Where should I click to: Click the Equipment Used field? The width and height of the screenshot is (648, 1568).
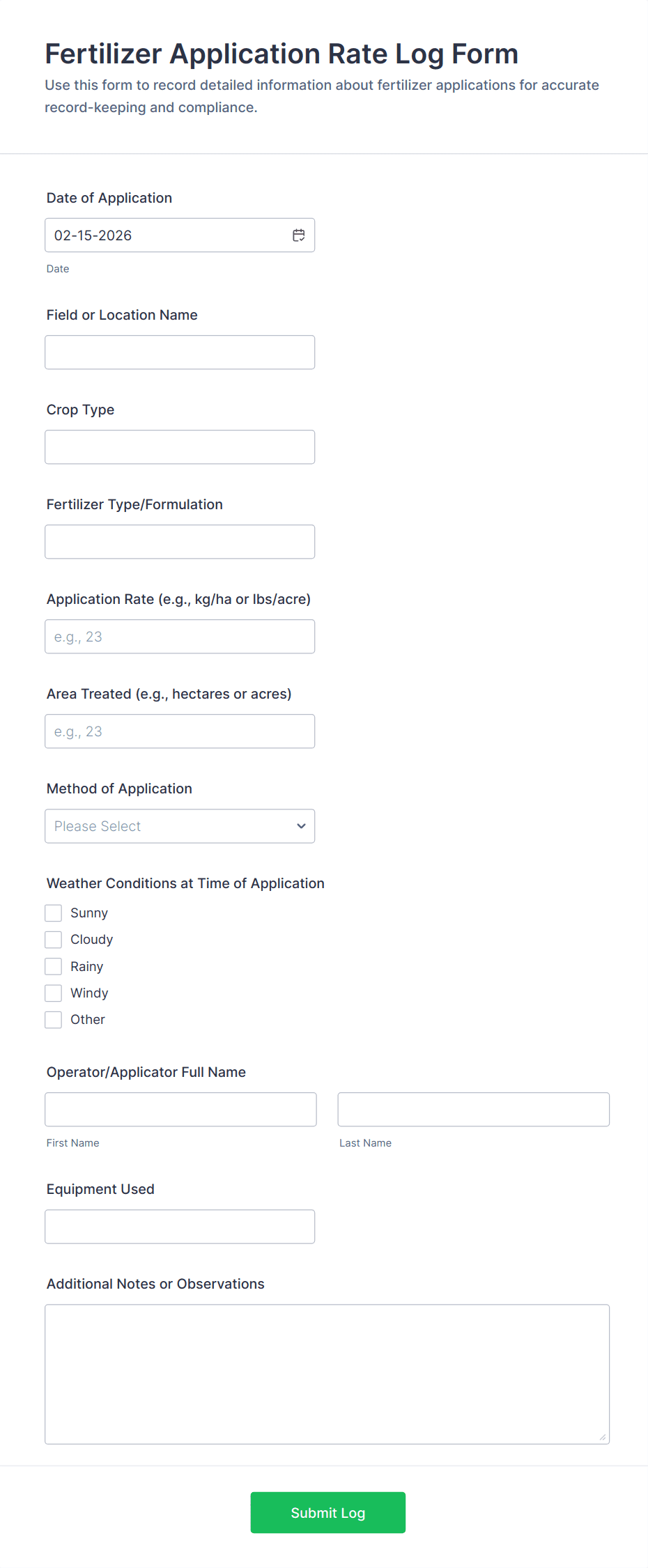coord(180,1227)
